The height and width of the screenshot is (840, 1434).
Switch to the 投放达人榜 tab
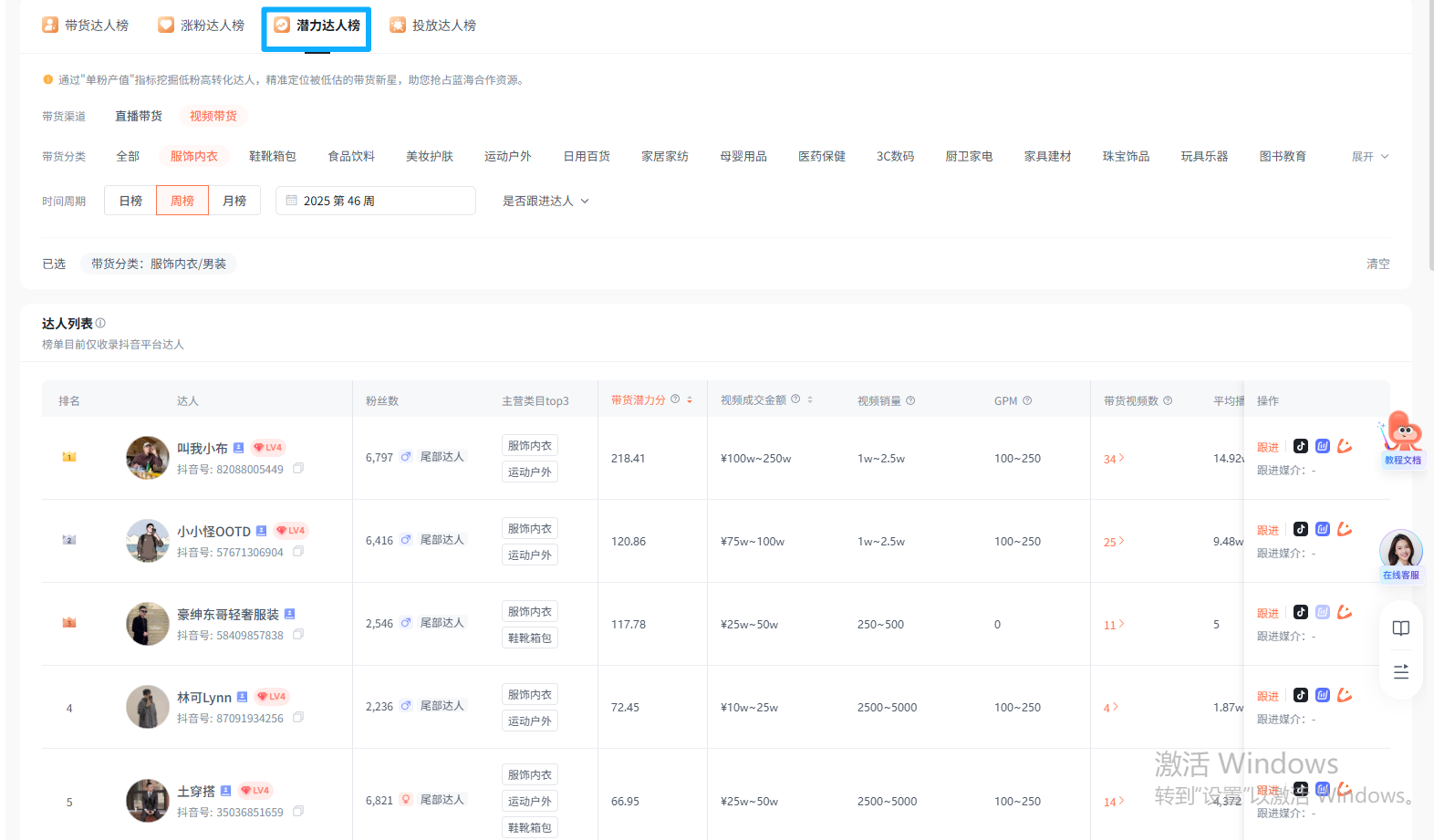pyautogui.click(x=433, y=26)
